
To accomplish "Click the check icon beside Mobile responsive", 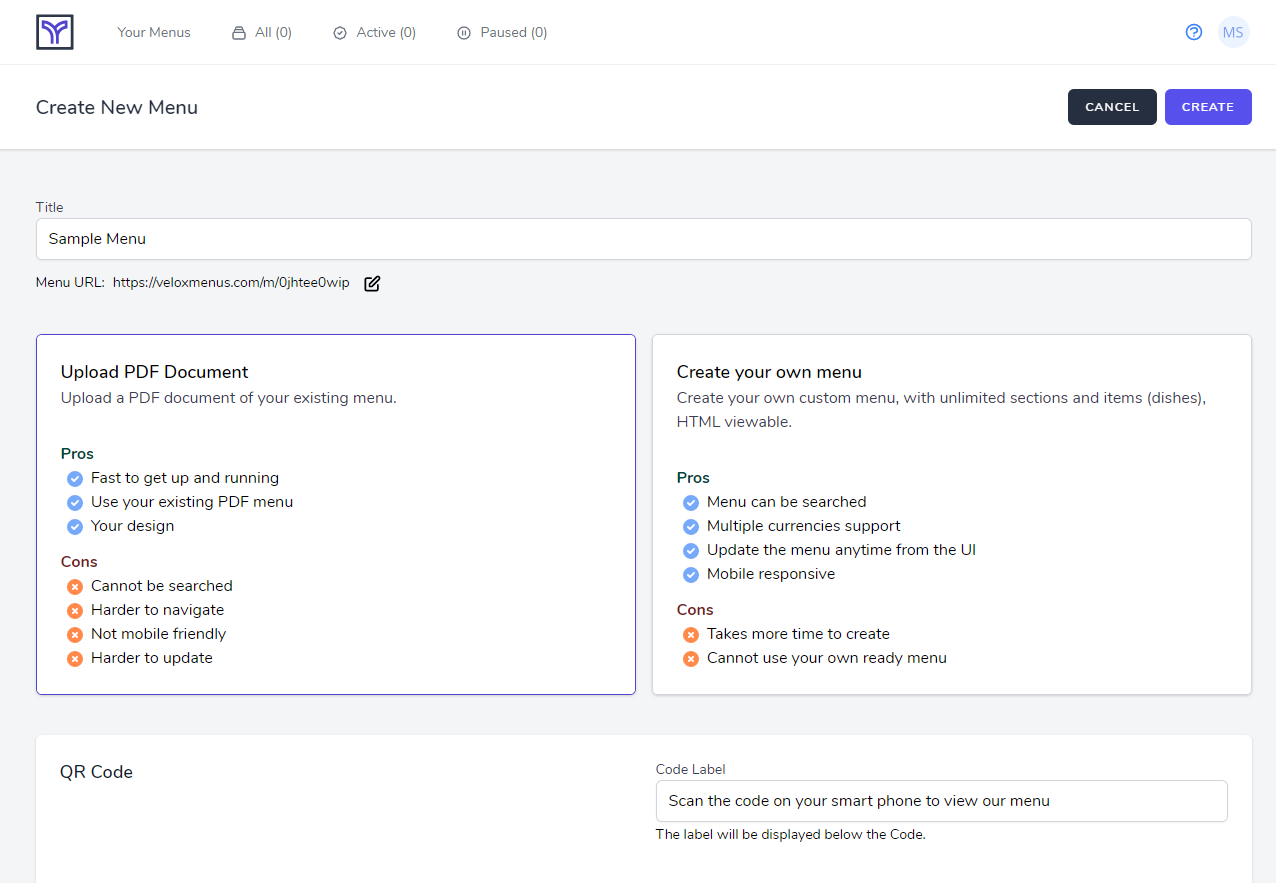I will click(x=690, y=574).
